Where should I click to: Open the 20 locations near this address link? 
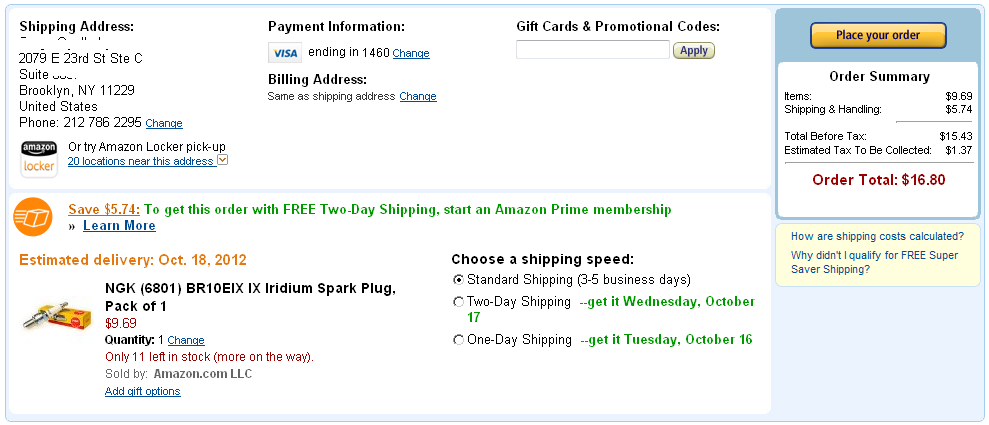[x=141, y=161]
